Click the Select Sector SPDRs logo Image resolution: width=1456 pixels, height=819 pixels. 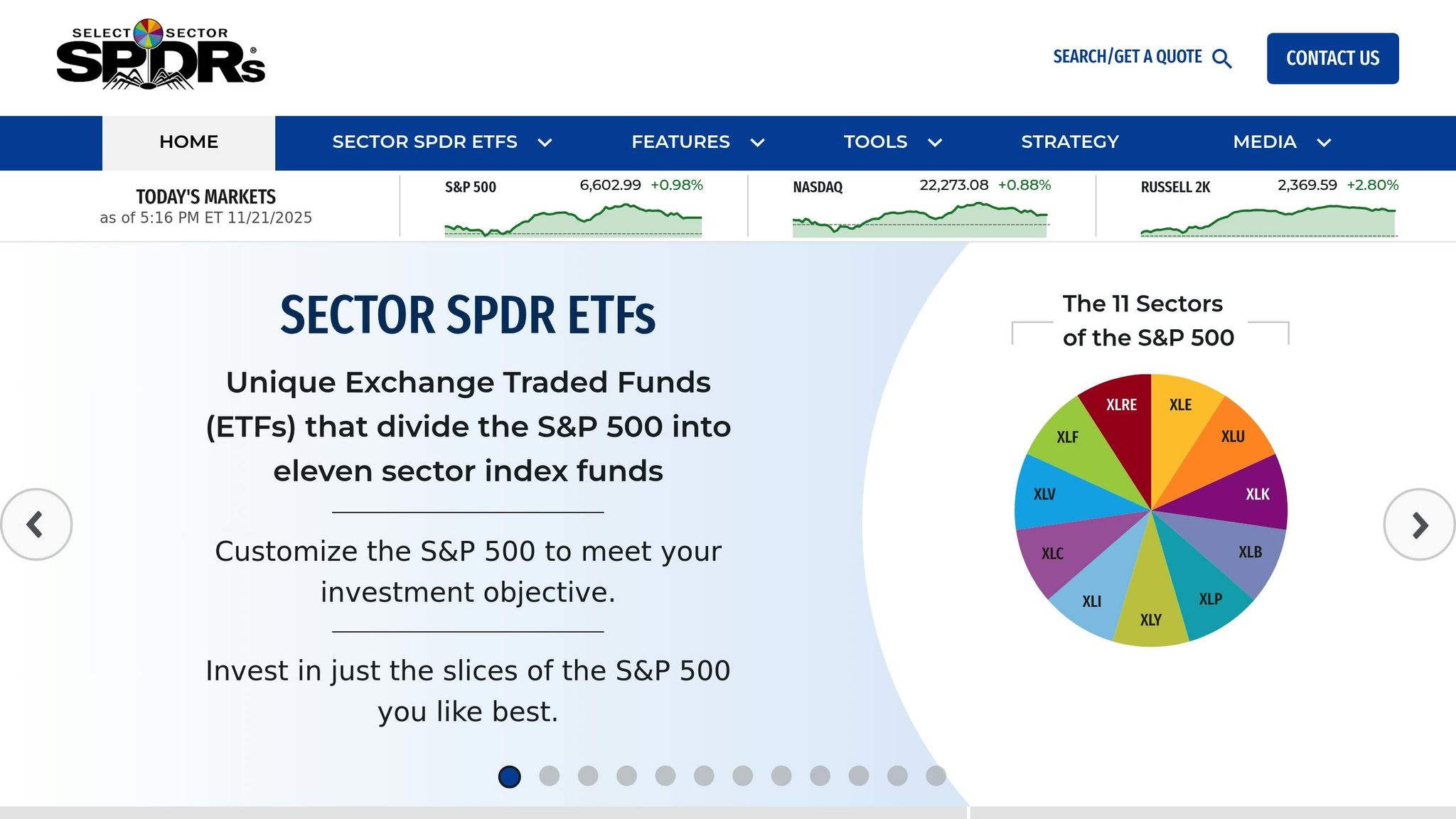160,57
